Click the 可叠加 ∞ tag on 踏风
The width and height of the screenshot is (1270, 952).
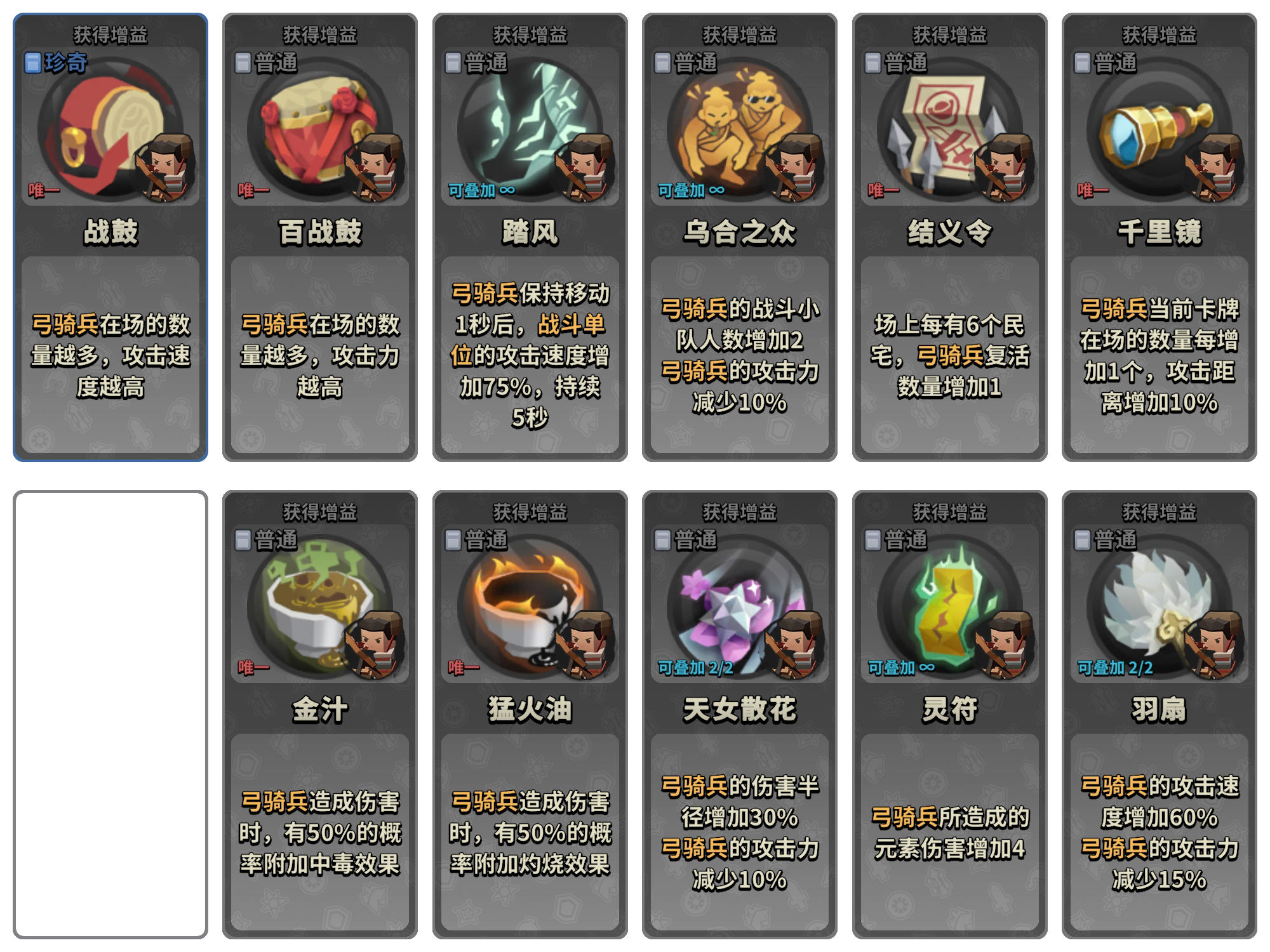click(x=481, y=190)
